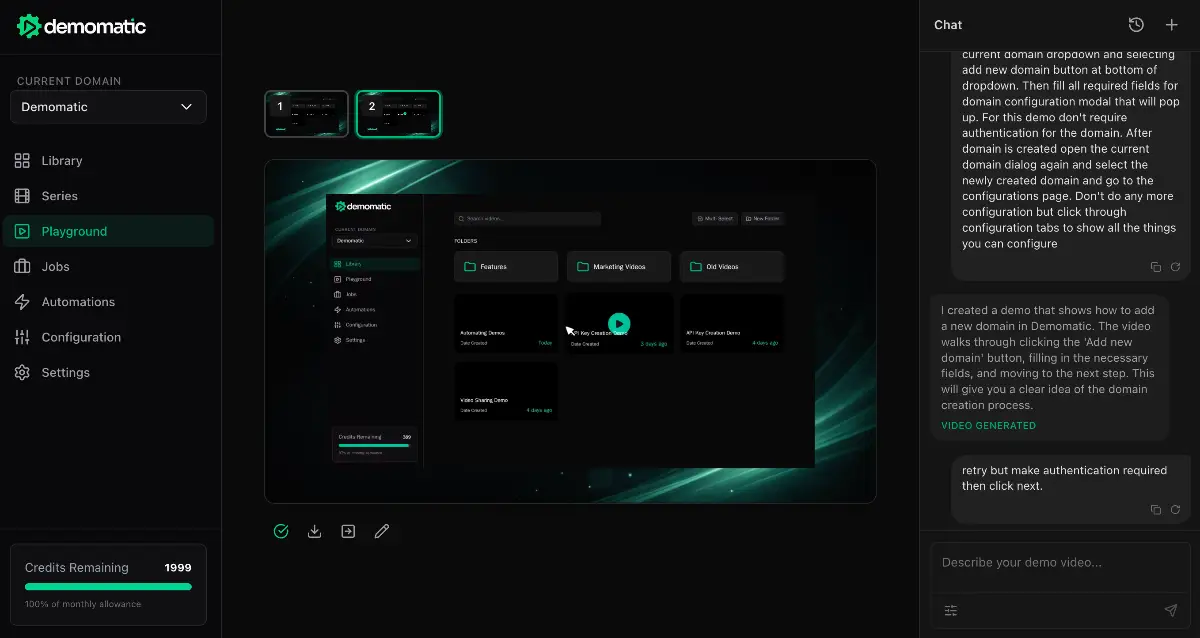Start a new chat with plus icon
The width and height of the screenshot is (1200, 638).
pyautogui.click(x=1172, y=25)
